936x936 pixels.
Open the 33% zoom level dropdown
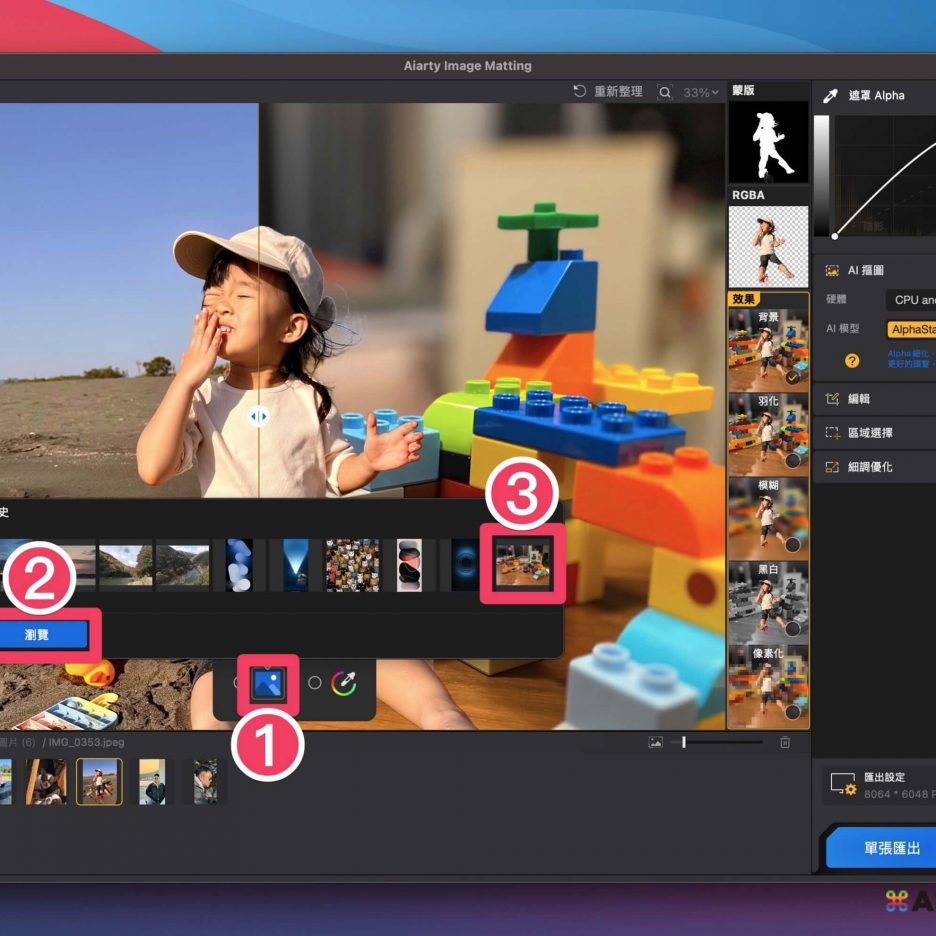[x=701, y=92]
